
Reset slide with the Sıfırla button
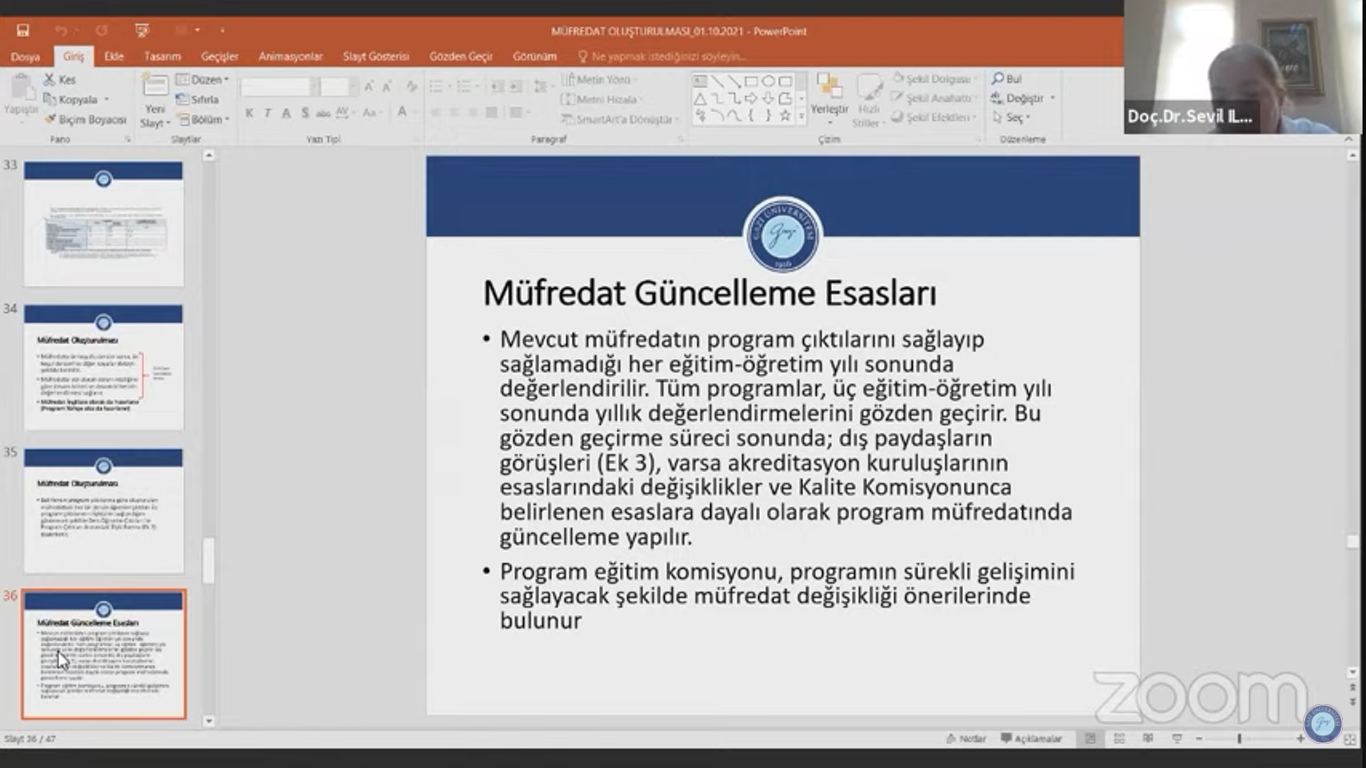tap(198, 99)
